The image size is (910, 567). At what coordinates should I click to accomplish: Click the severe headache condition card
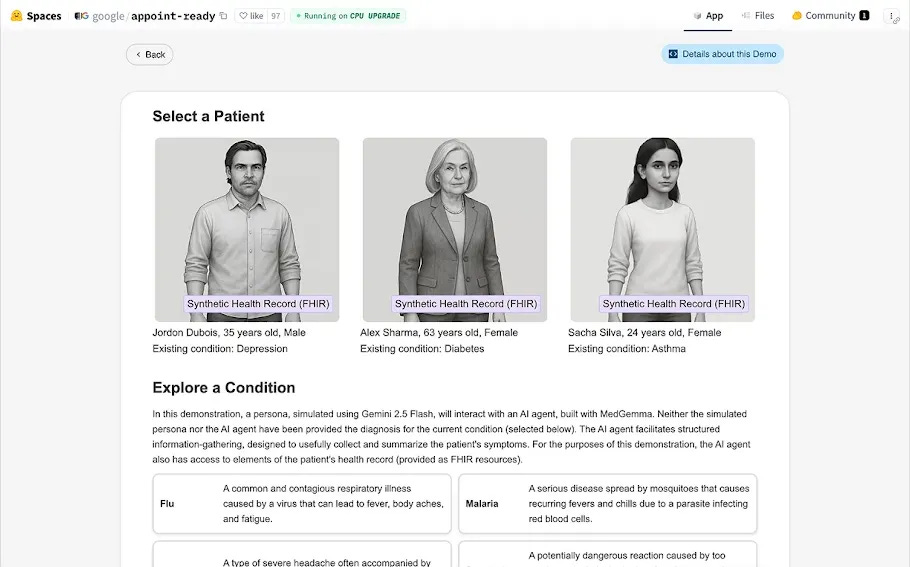tap(302, 554)
